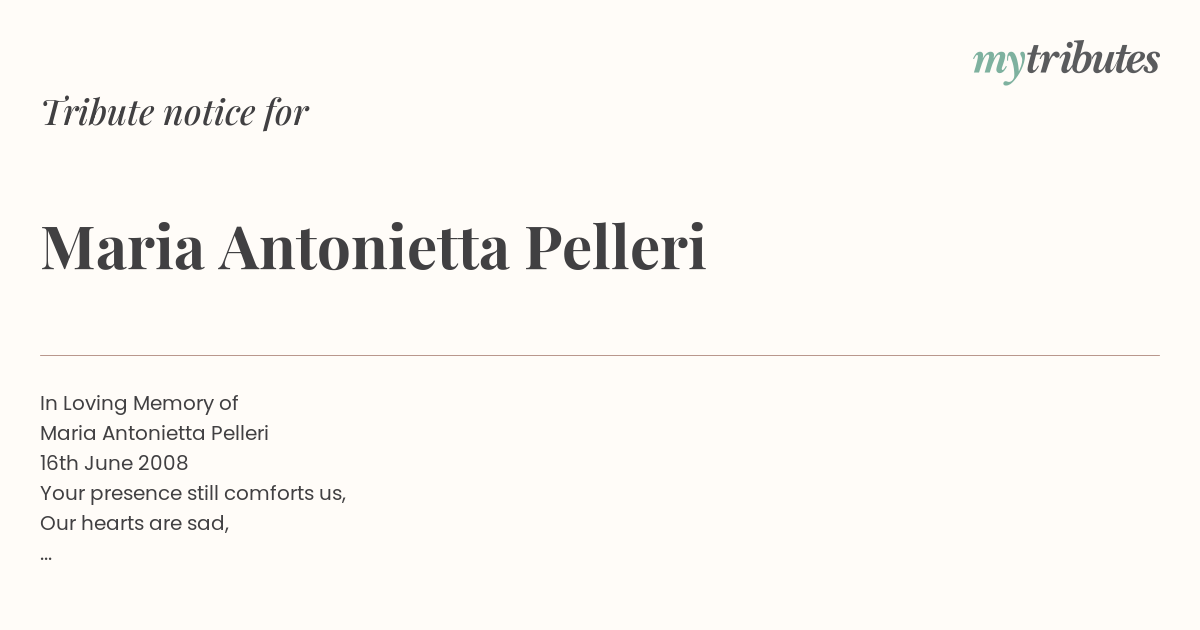Click the word "Tribute" in italic heading
1200x630 pixels.
click(x=97, y=112)
